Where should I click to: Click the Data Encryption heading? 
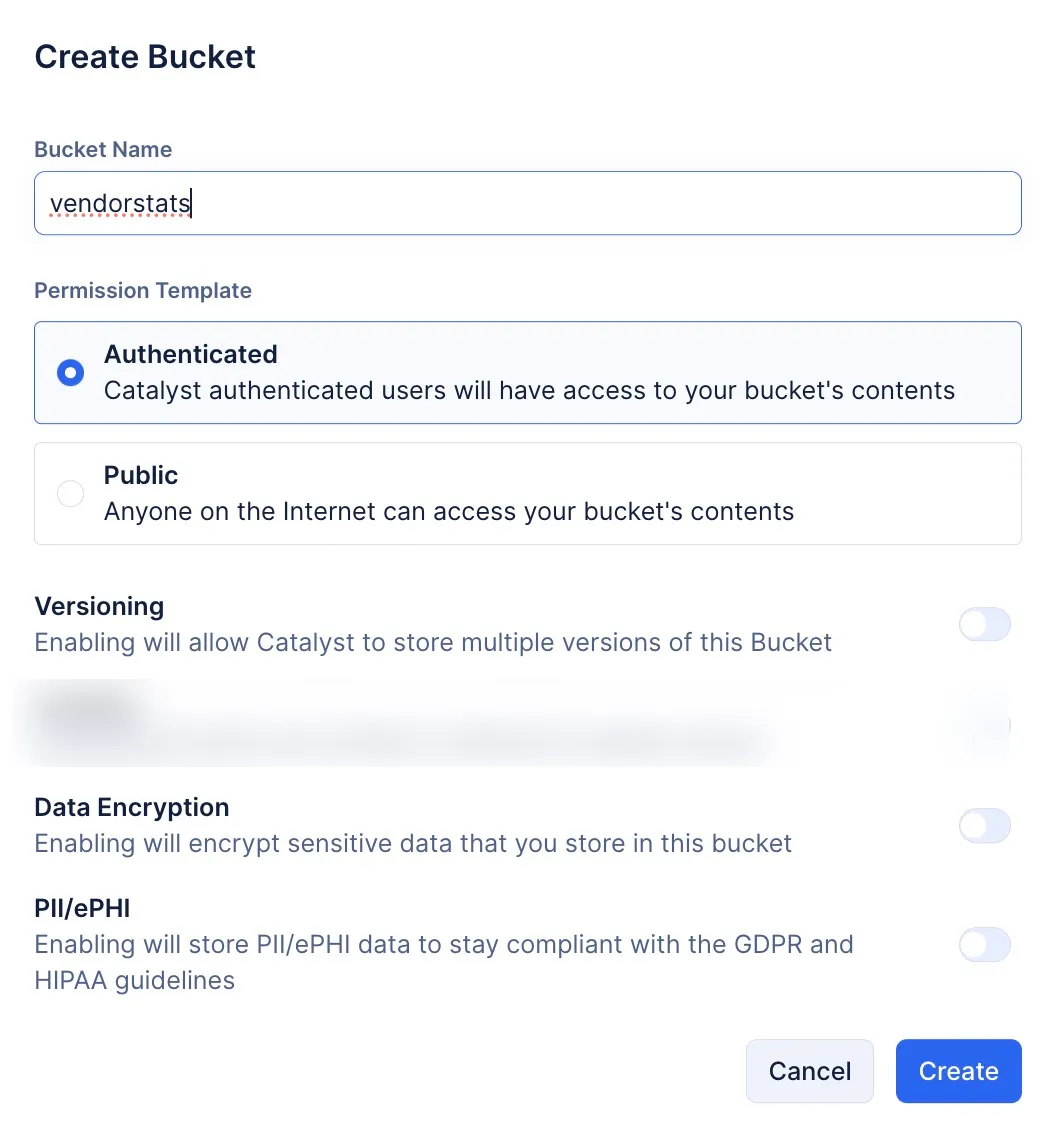click(132, 807)
